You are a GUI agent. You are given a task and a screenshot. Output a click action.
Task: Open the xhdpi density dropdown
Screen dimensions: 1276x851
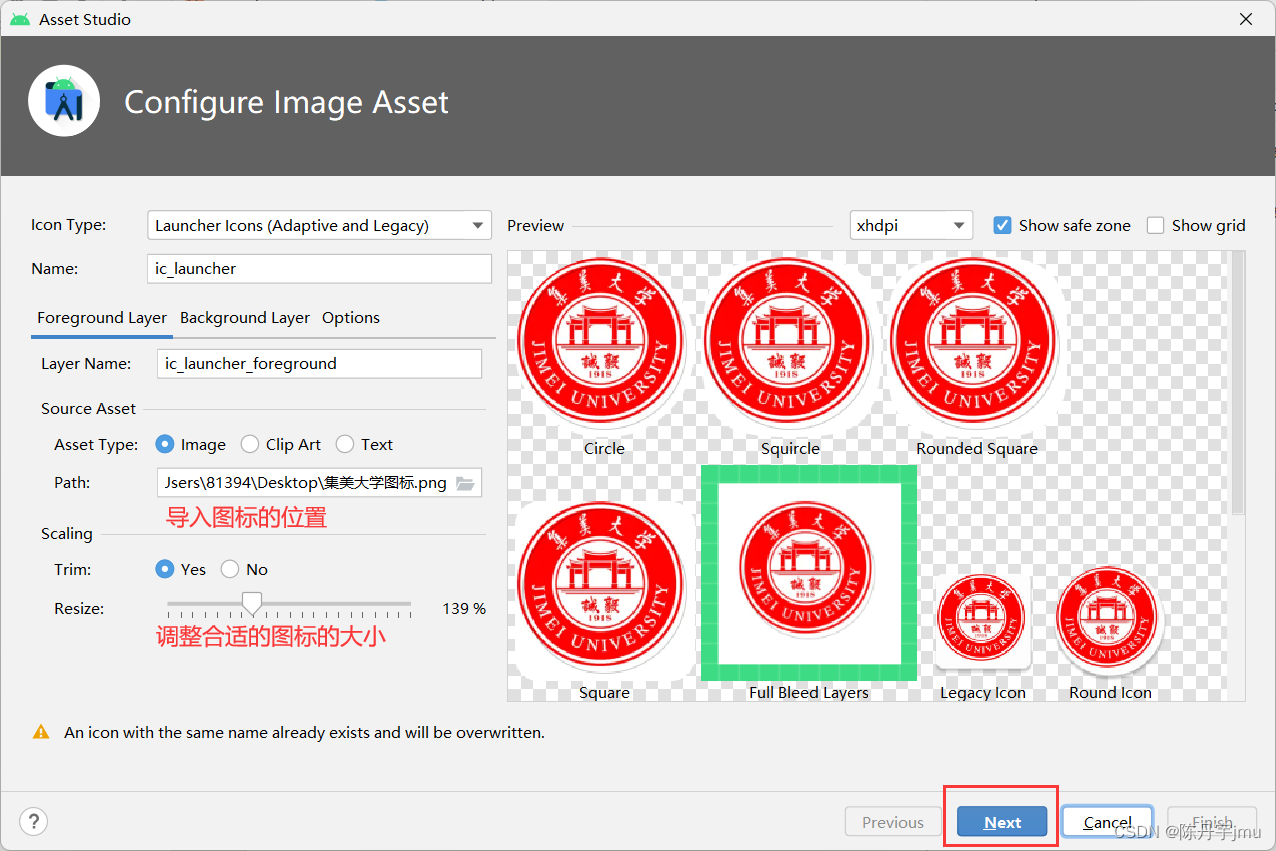[x=911, y=225]
